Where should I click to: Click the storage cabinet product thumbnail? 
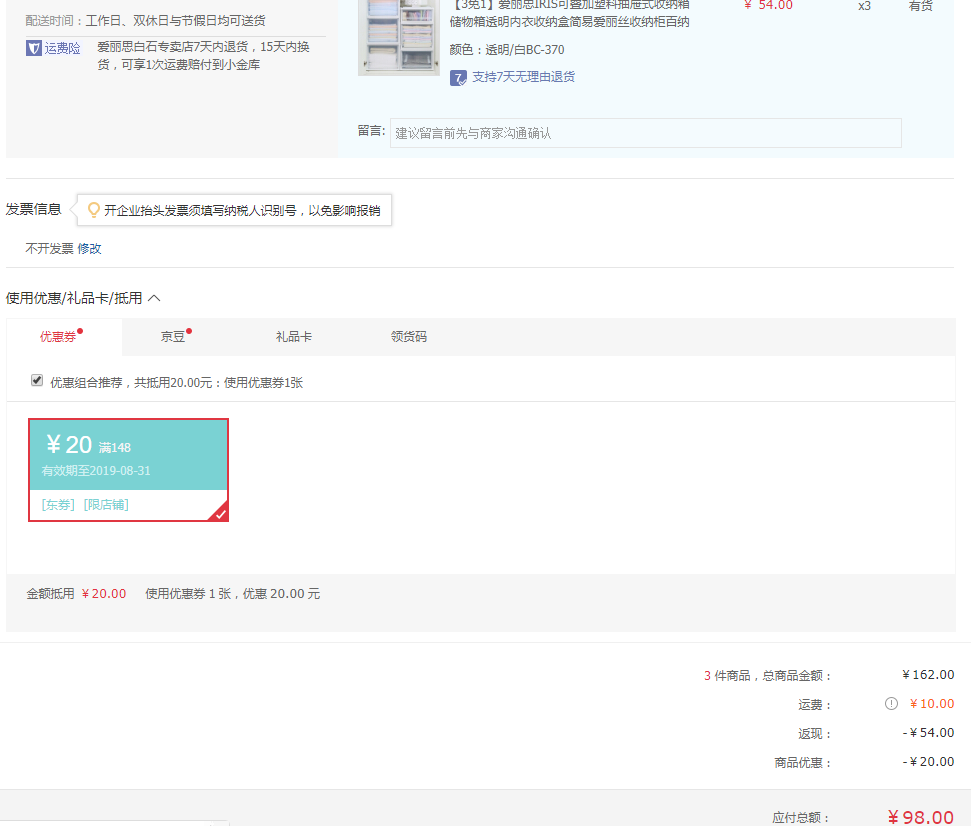tap(399, 37)
